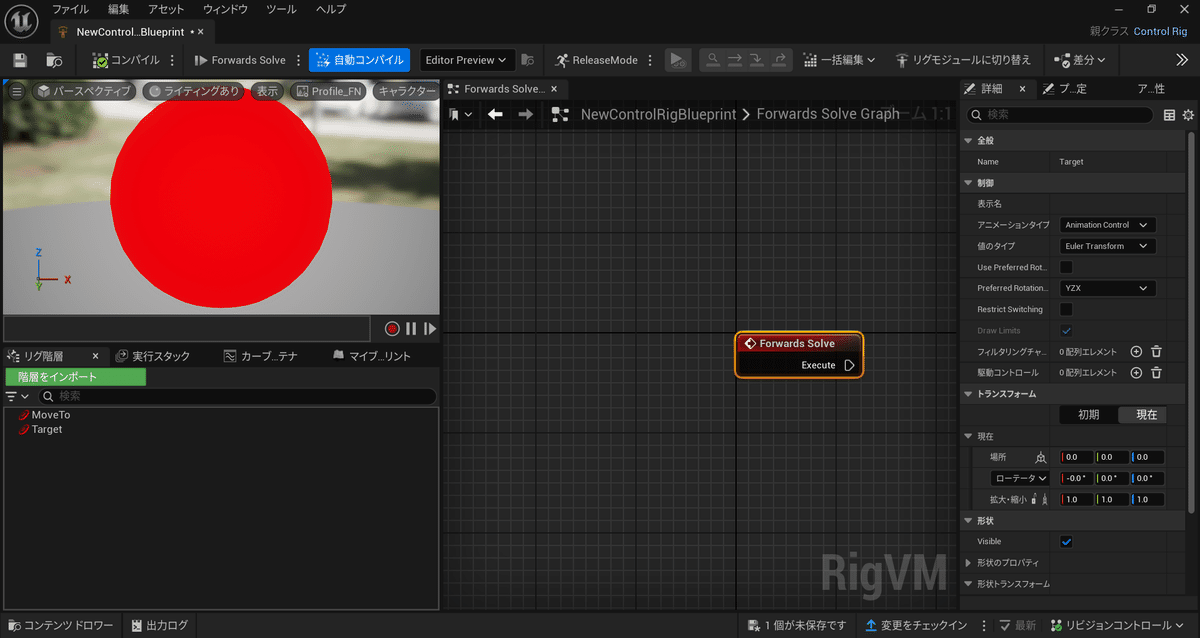Click the パースペクティブ viewport mode button

[x=84, y=91]
